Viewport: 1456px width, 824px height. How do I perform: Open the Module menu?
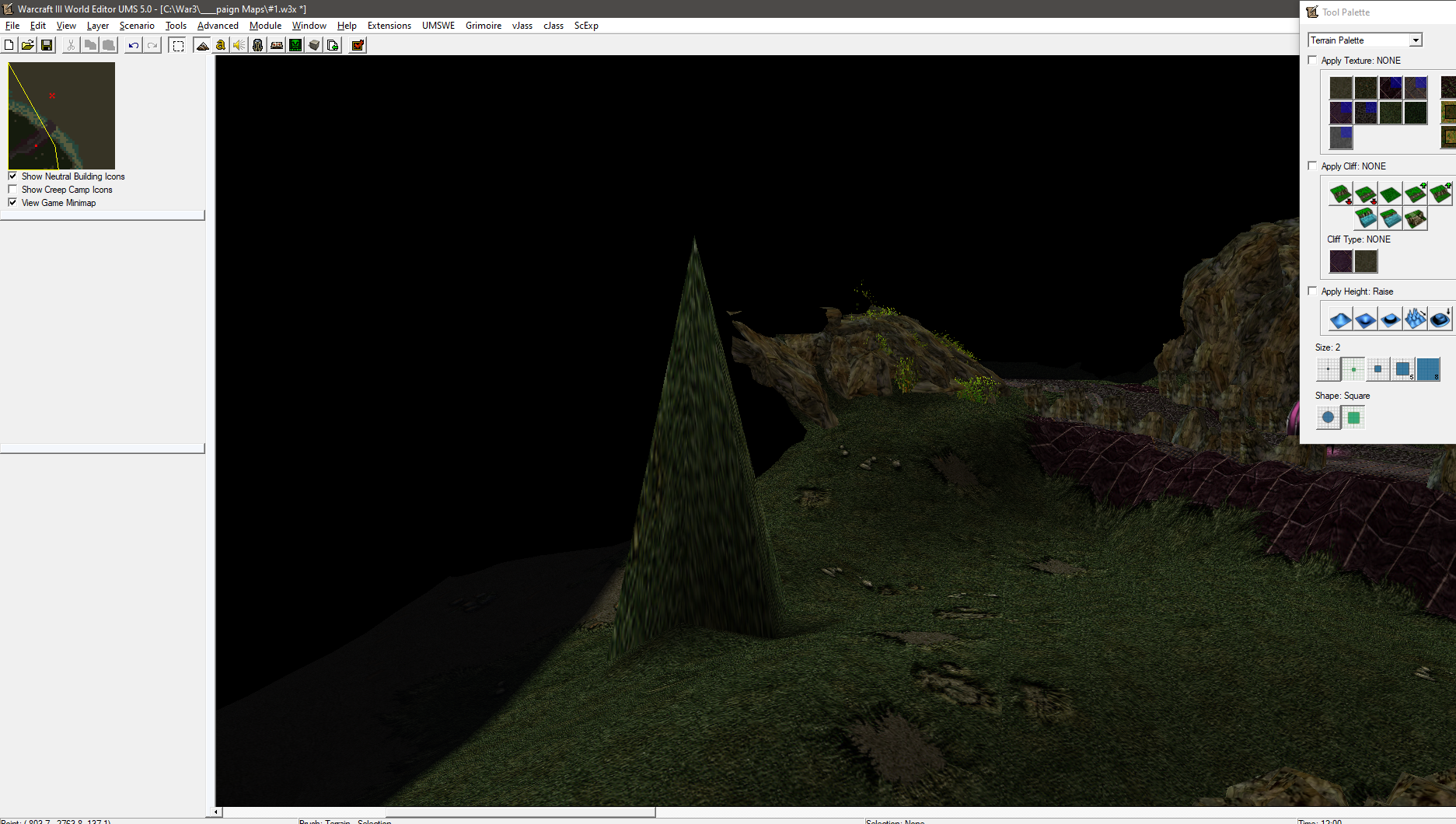pyautogui.click(x=265, y=26)
